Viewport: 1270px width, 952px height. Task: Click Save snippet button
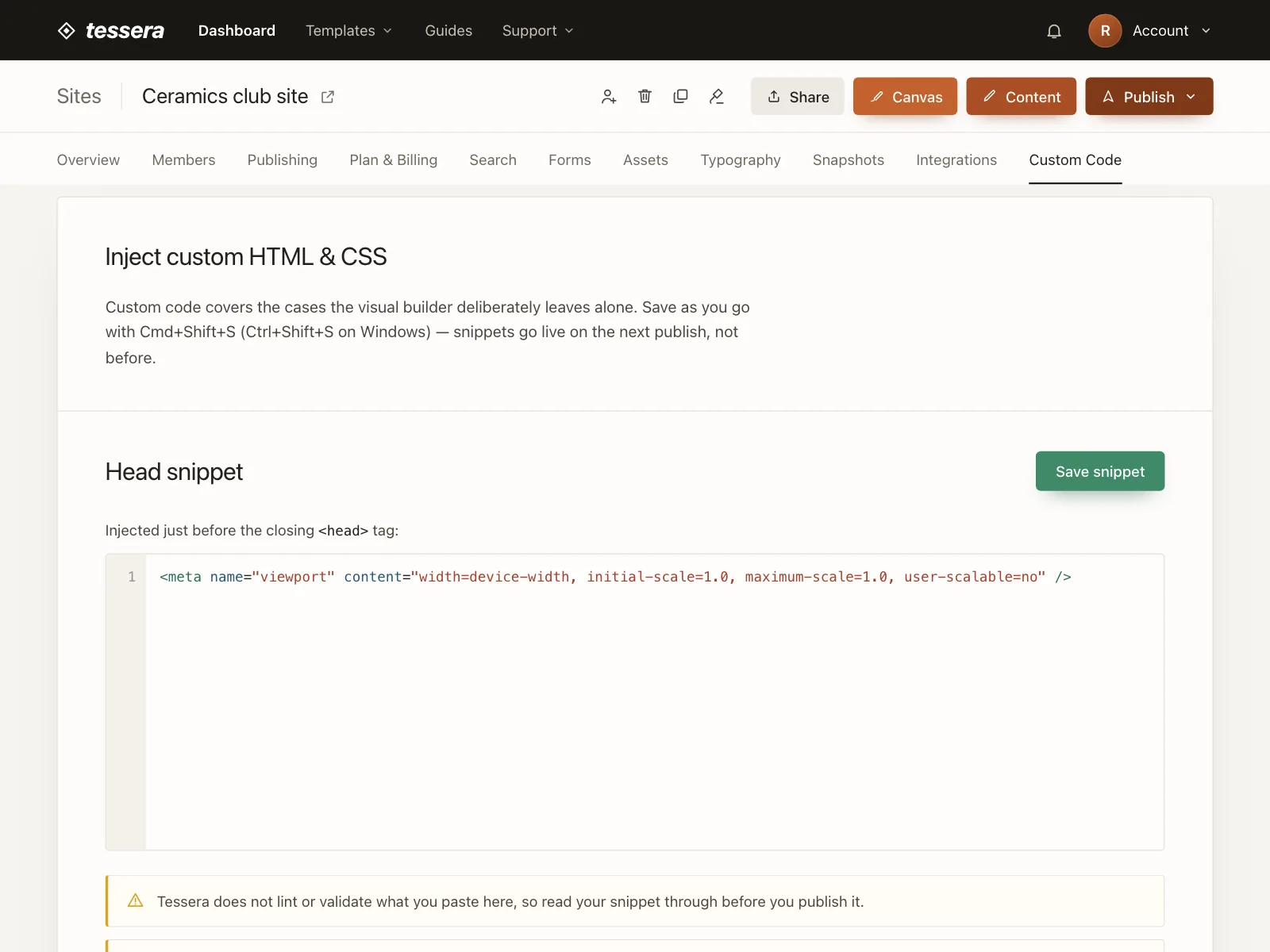point(1100,471)
